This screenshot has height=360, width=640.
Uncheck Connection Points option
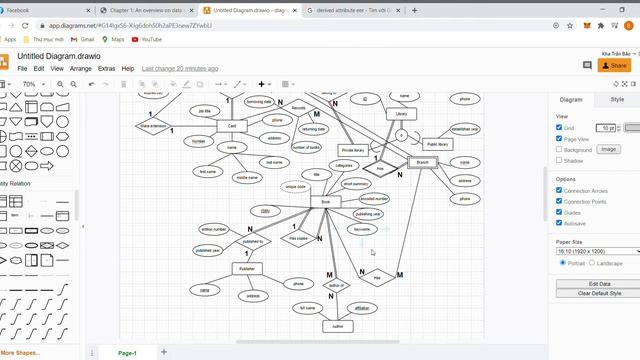click(559, 201)
